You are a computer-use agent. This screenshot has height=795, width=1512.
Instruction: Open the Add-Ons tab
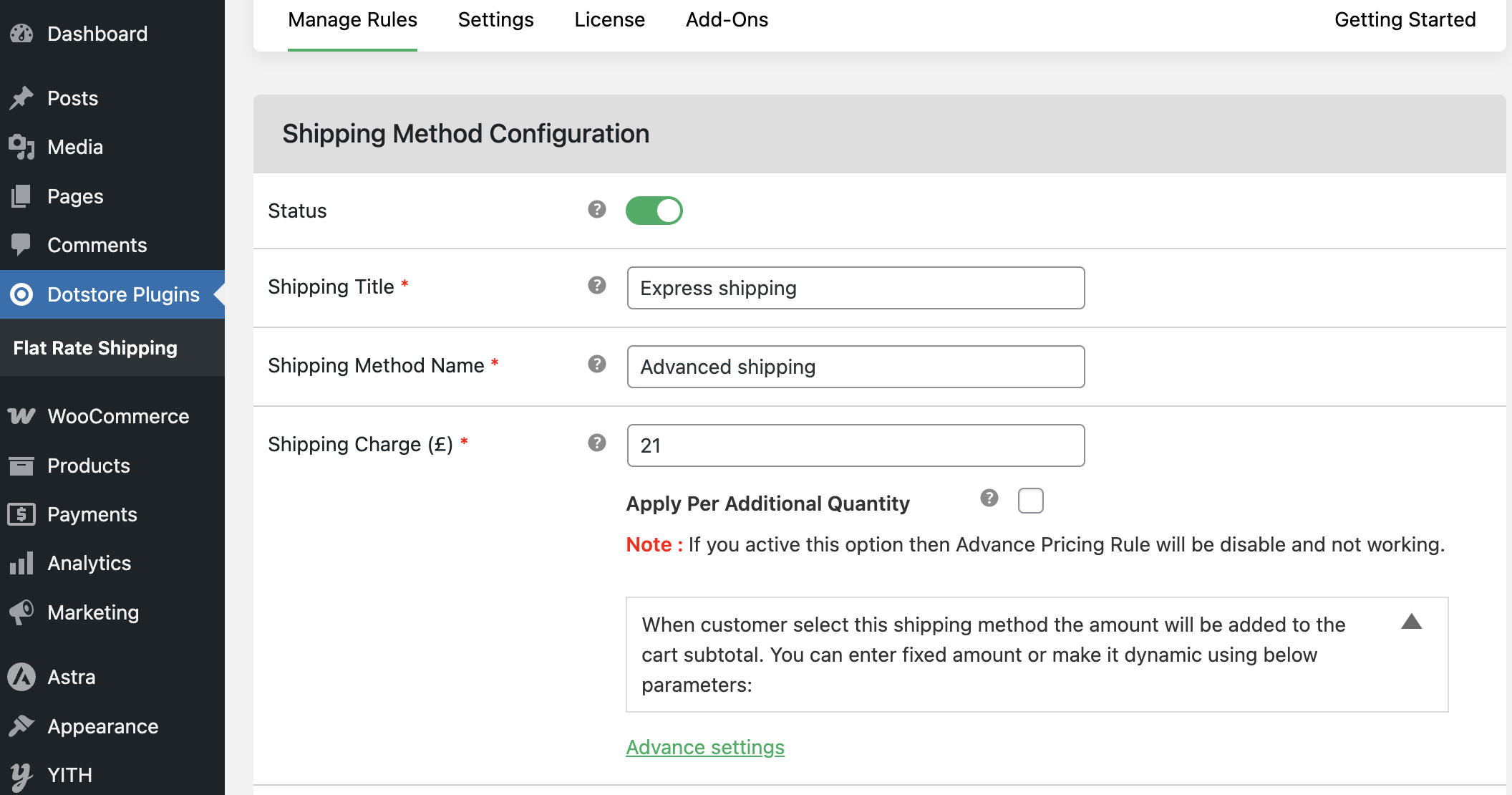tap(727, 20)
